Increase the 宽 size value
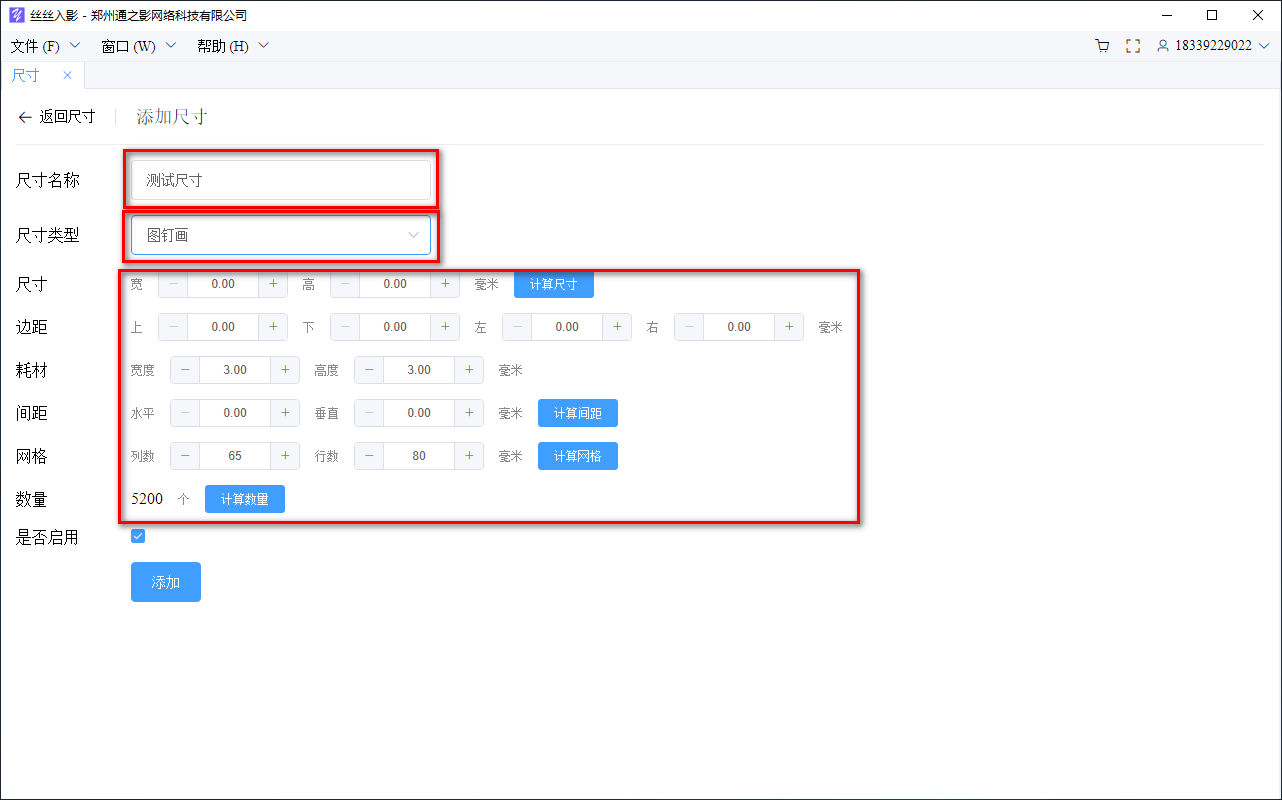This screenshot has width=1282, height=800. click(273, 284)
